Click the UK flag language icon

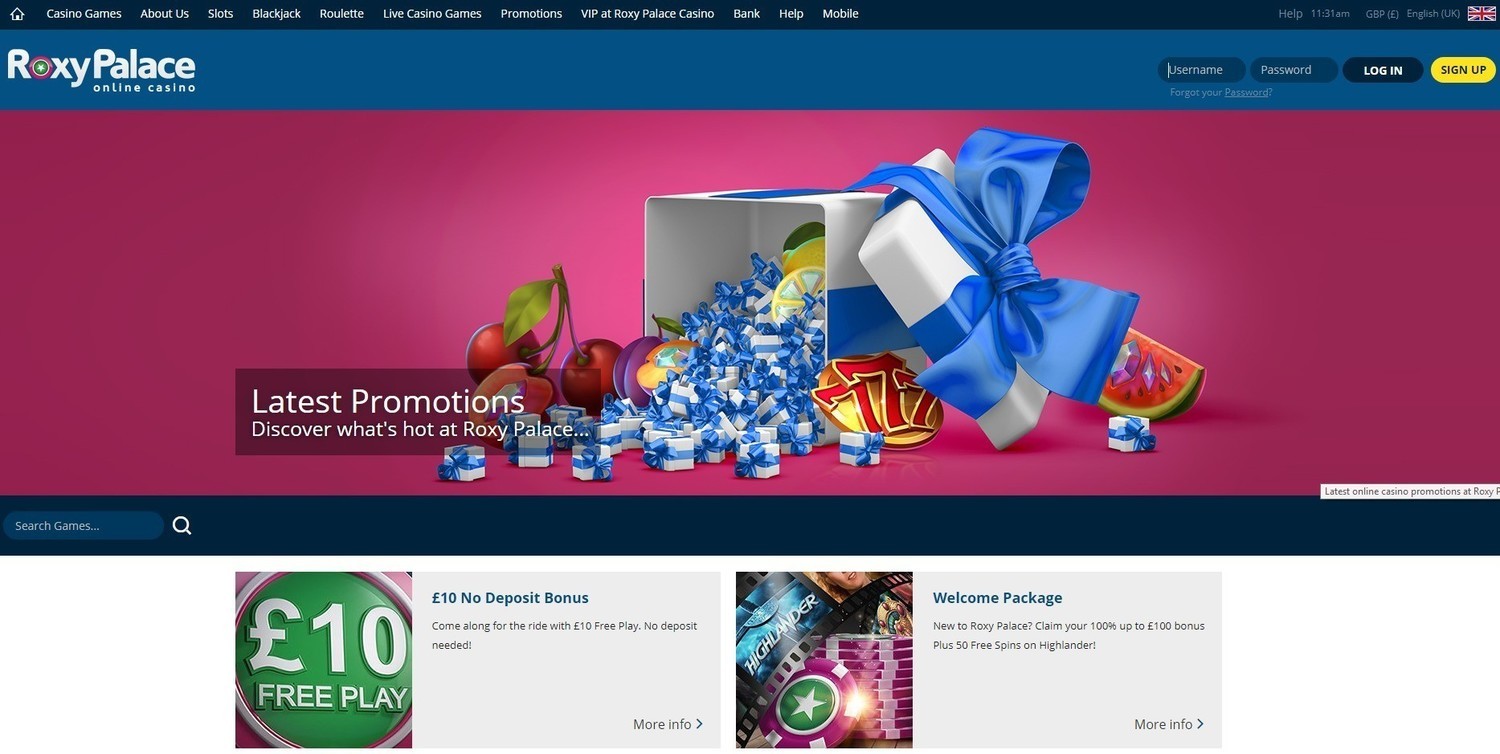pyautogui.click(x=1481, y=13)
